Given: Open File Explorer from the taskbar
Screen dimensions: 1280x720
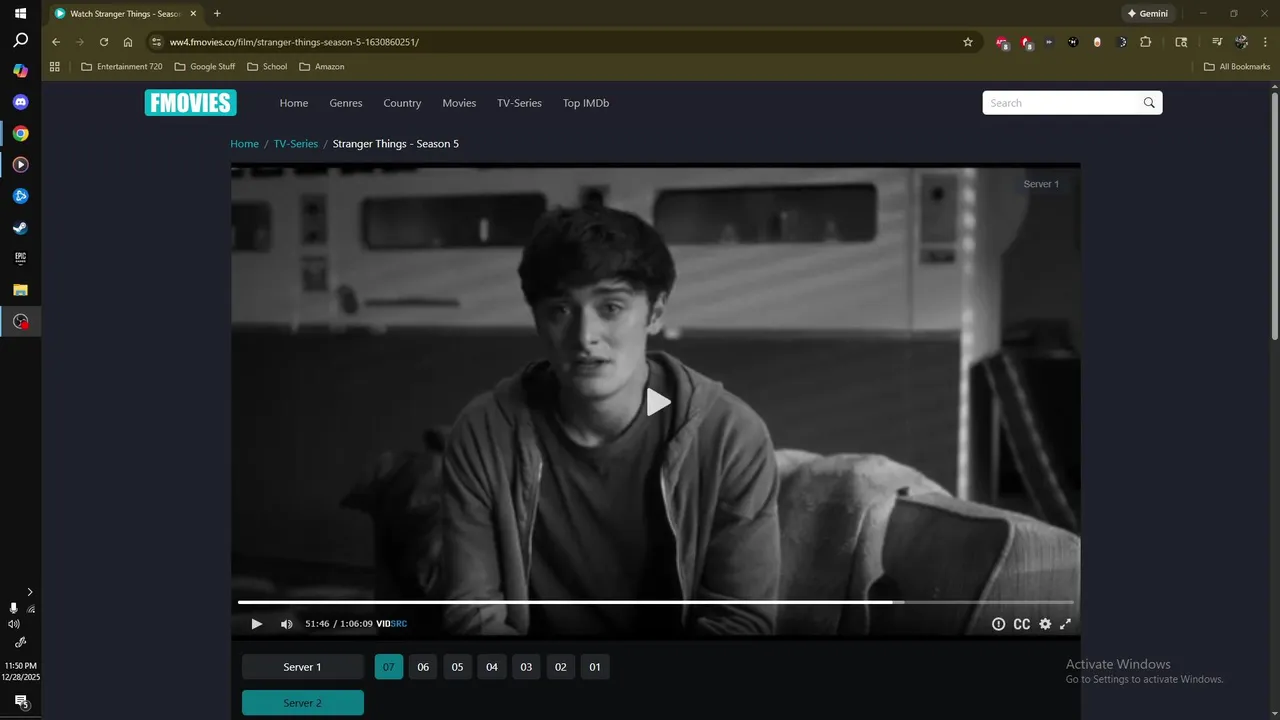Looking at the screenshot, I should pos(20,290).
